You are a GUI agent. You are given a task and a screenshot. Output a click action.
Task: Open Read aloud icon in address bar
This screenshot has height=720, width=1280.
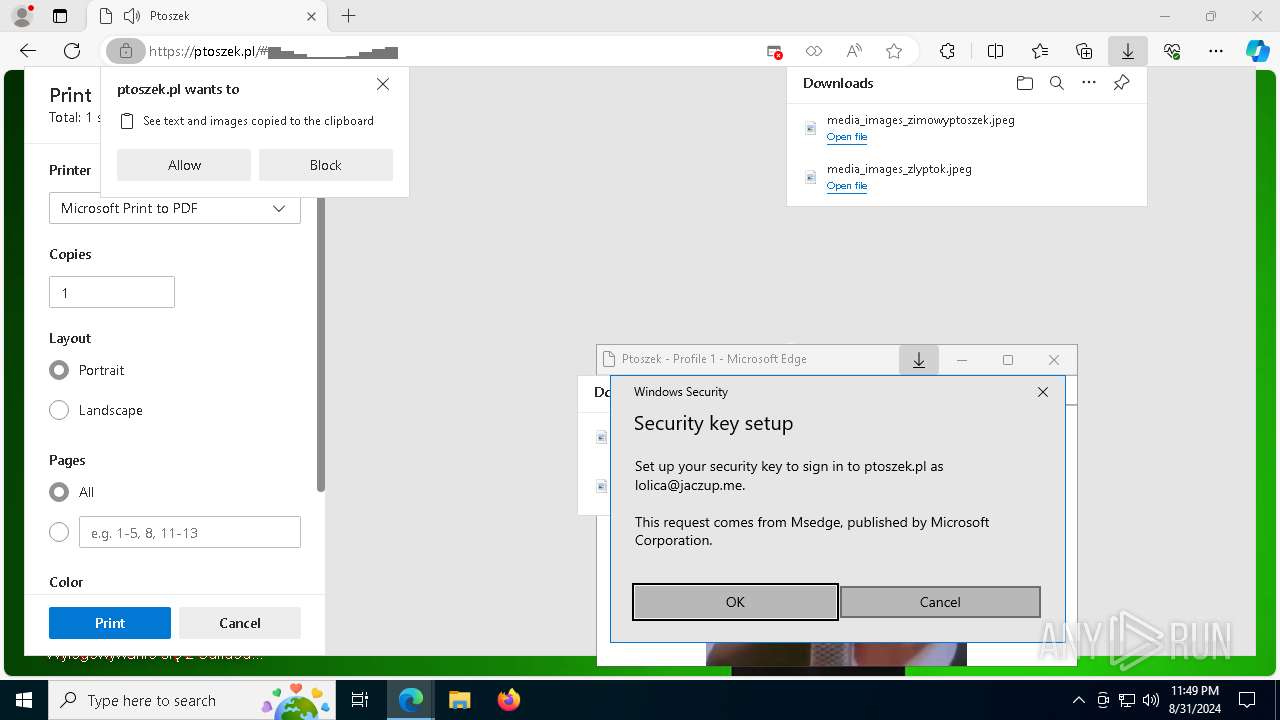[854, 51]
